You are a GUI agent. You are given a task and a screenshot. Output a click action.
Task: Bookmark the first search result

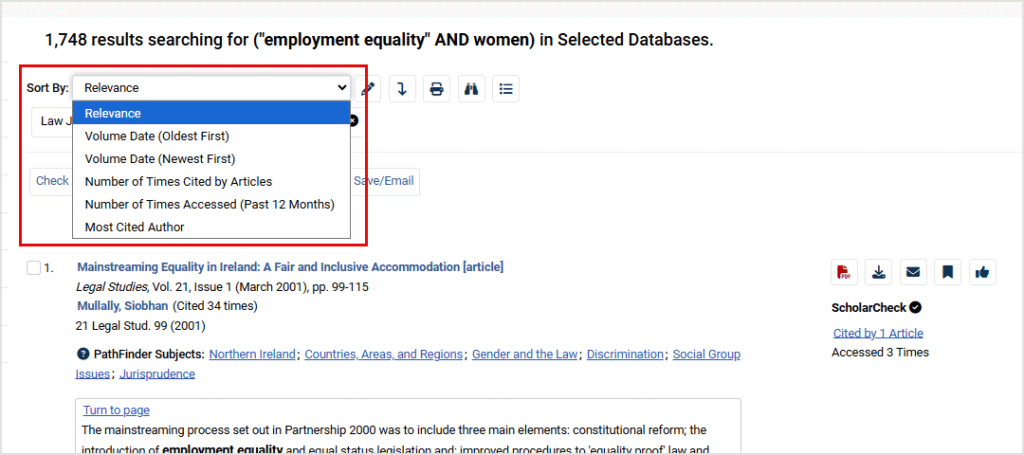947,272
